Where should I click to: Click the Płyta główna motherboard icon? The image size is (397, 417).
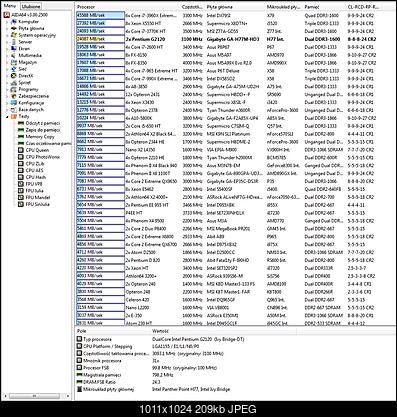pos(14,28)
